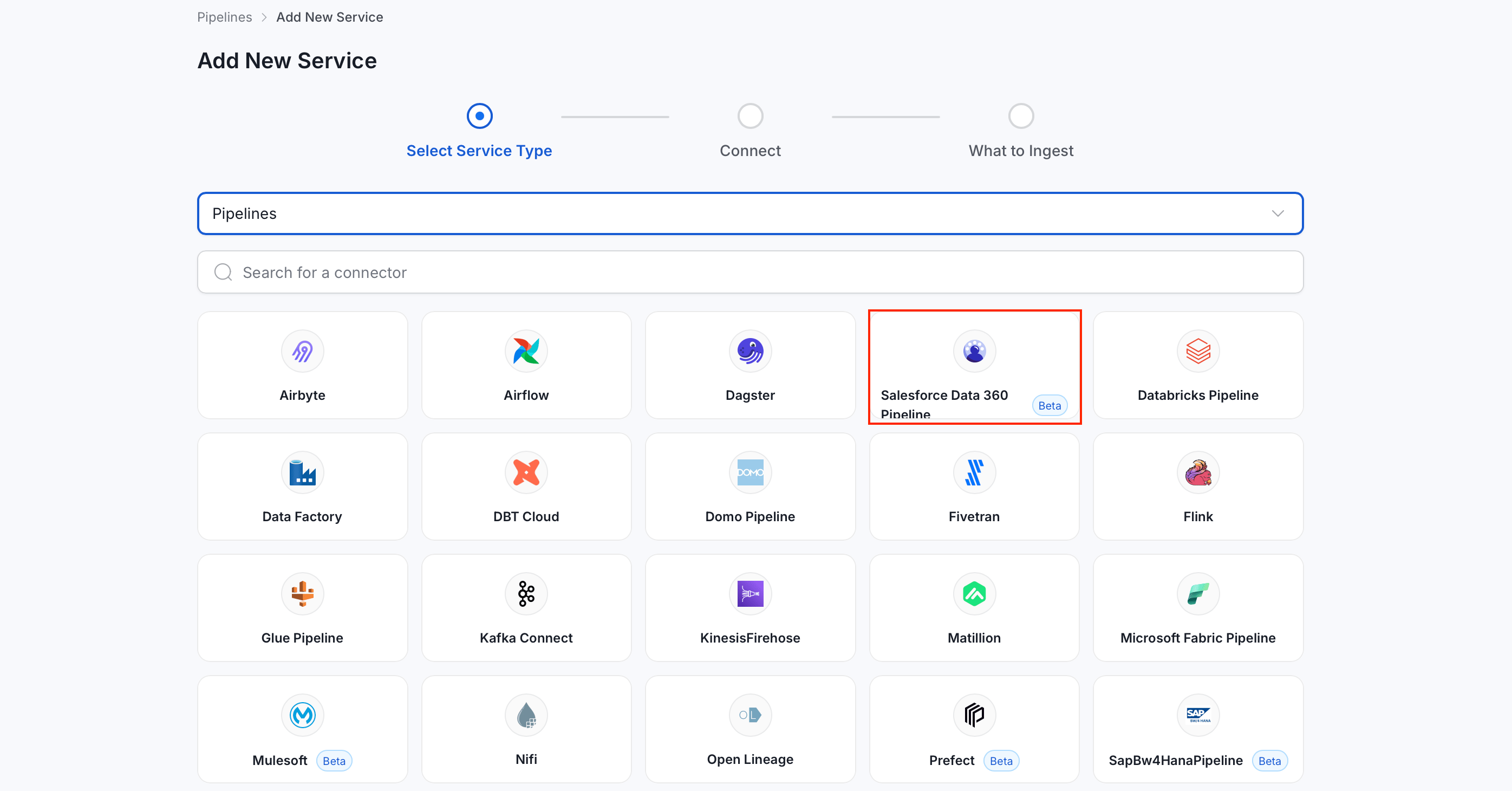The height and width of the screenshot is (791, 1512).
Task: Select the Matillion connector icon
Action: 974,594
